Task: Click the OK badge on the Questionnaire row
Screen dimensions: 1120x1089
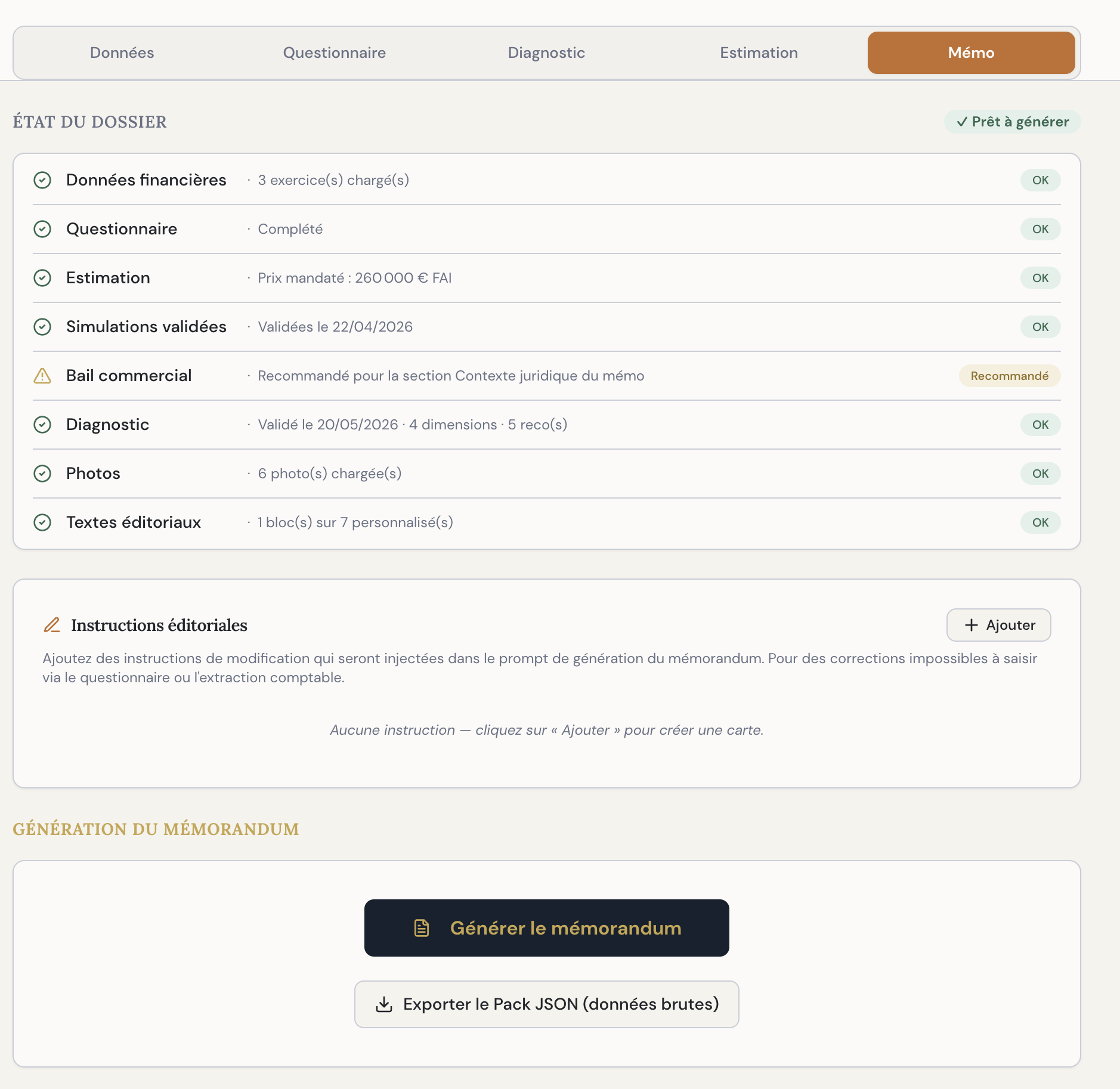Action: [x=1041, y=229]
